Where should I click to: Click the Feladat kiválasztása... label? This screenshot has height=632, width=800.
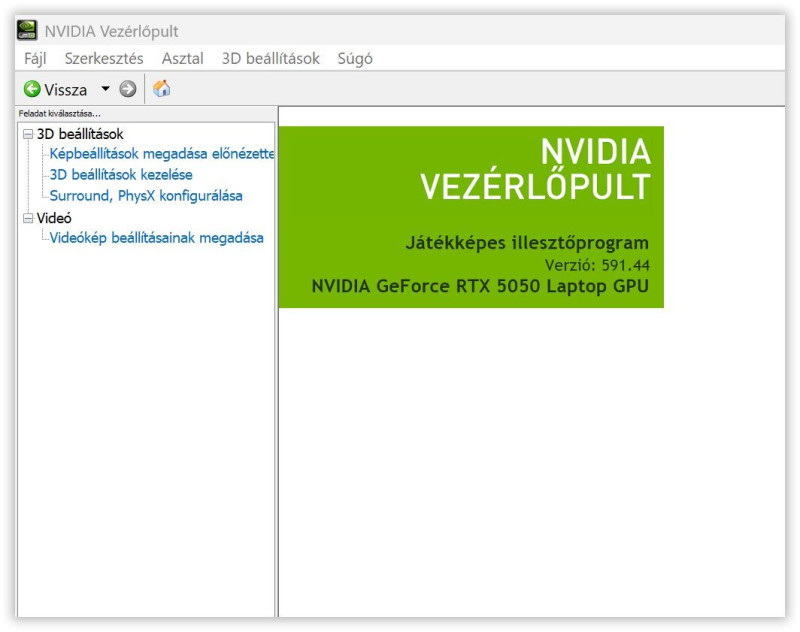(x=60, y=114)
